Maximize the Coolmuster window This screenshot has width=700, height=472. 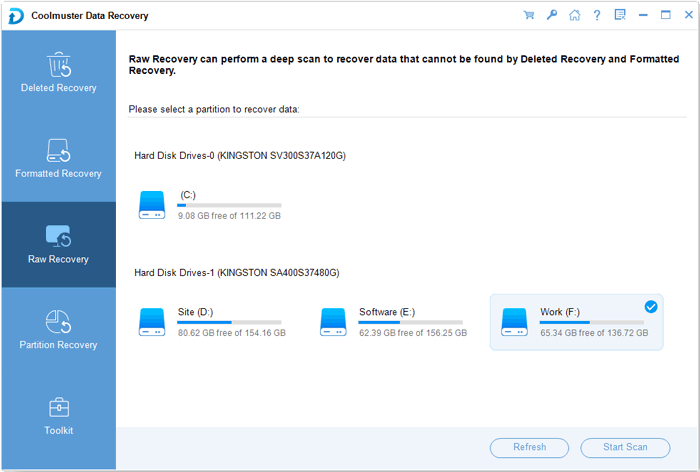pos(666,15)
